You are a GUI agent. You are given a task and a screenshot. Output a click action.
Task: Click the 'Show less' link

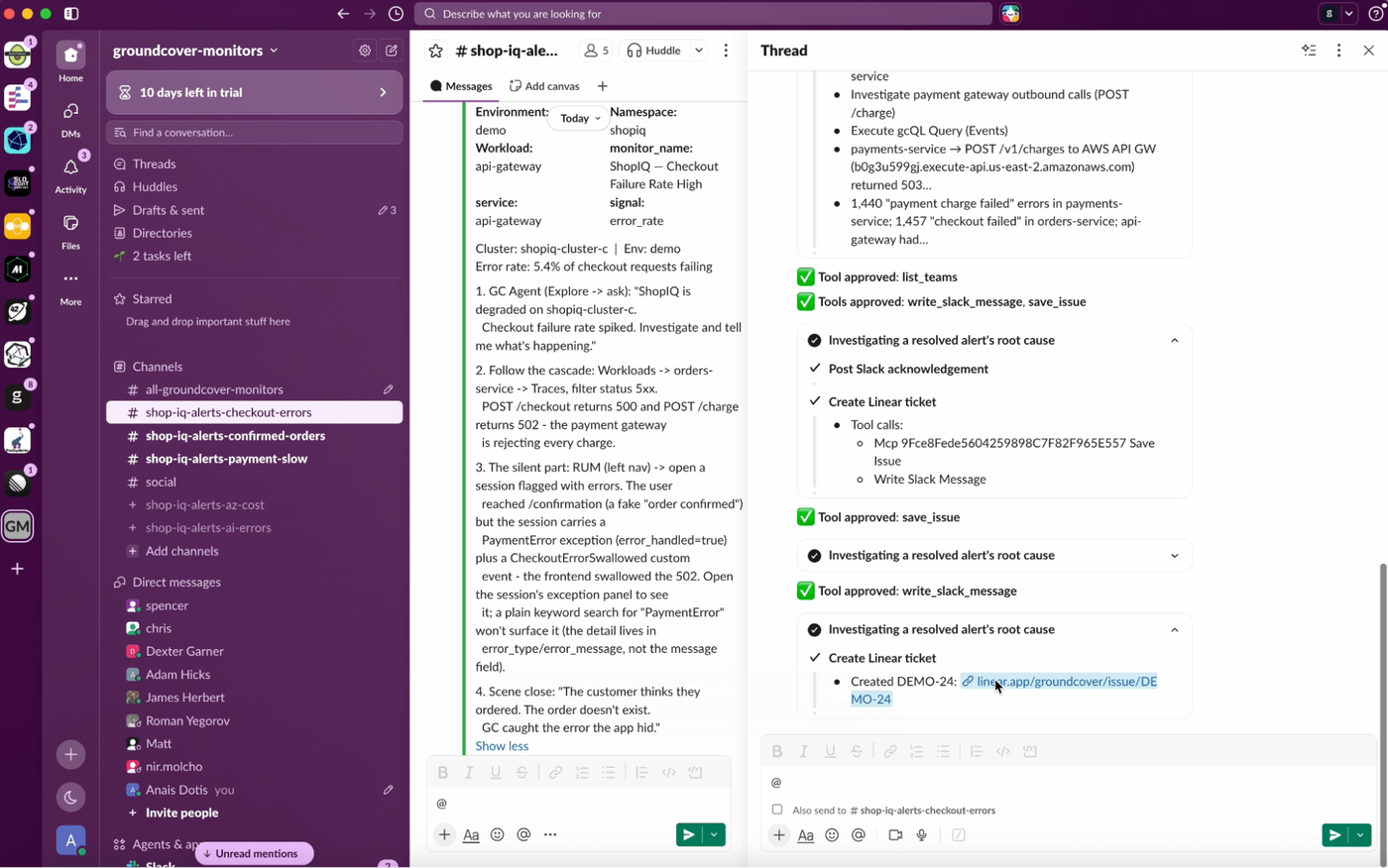pyautogui.click(x=502, y=746)
